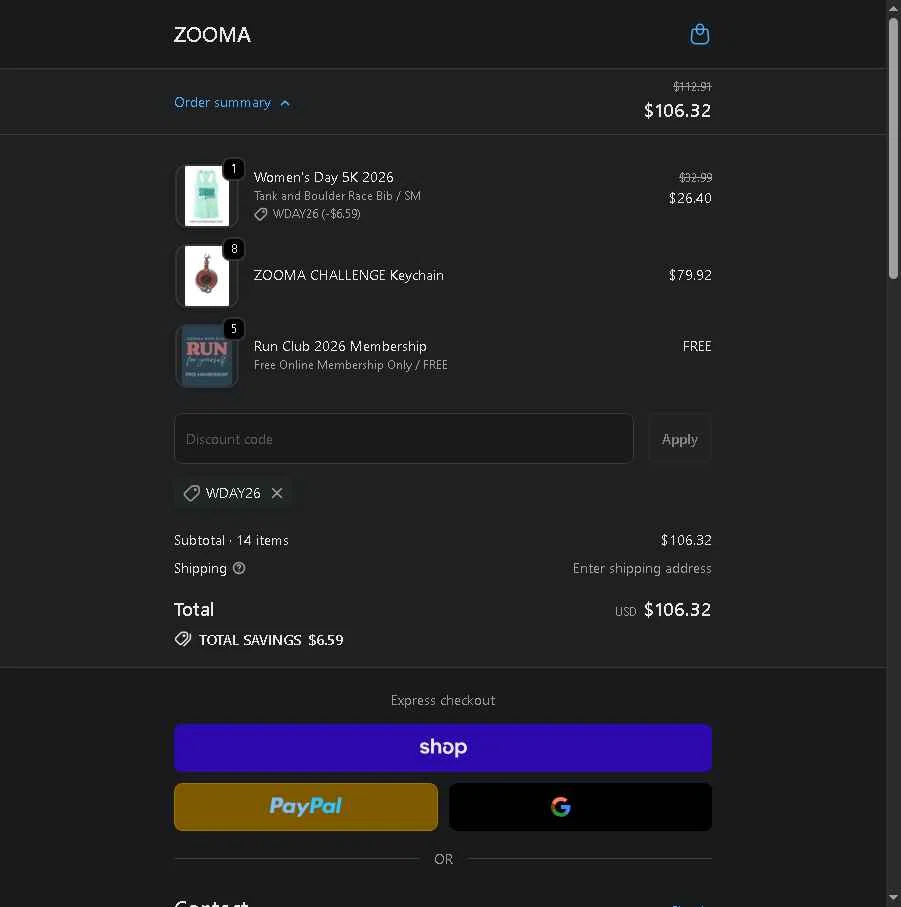Image resolution: width=901 pixels, height=907 pixels.
Task: Click "Tank and Boulder Race Bib / SM" text
Action: point(337,196)
